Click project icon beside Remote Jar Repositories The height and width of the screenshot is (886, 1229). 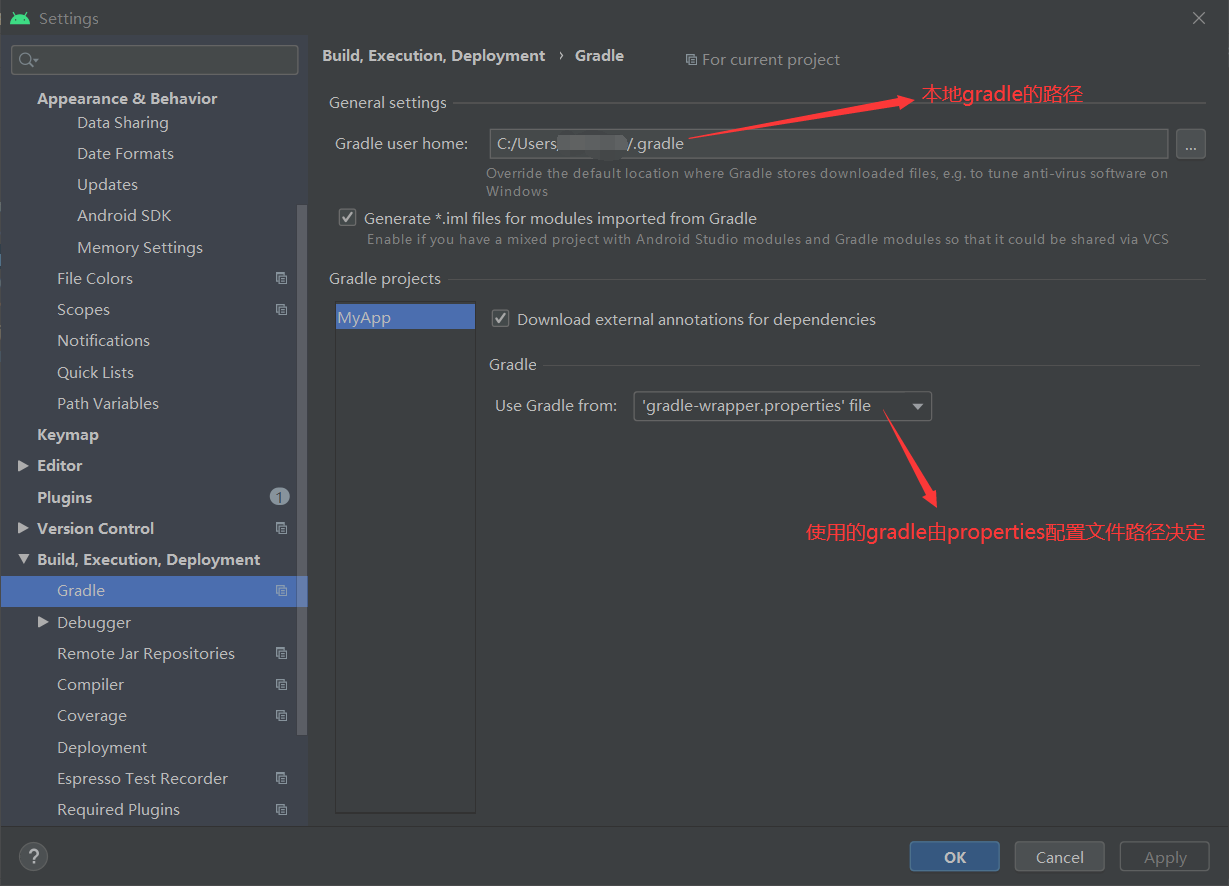click(x=281, y=653)
